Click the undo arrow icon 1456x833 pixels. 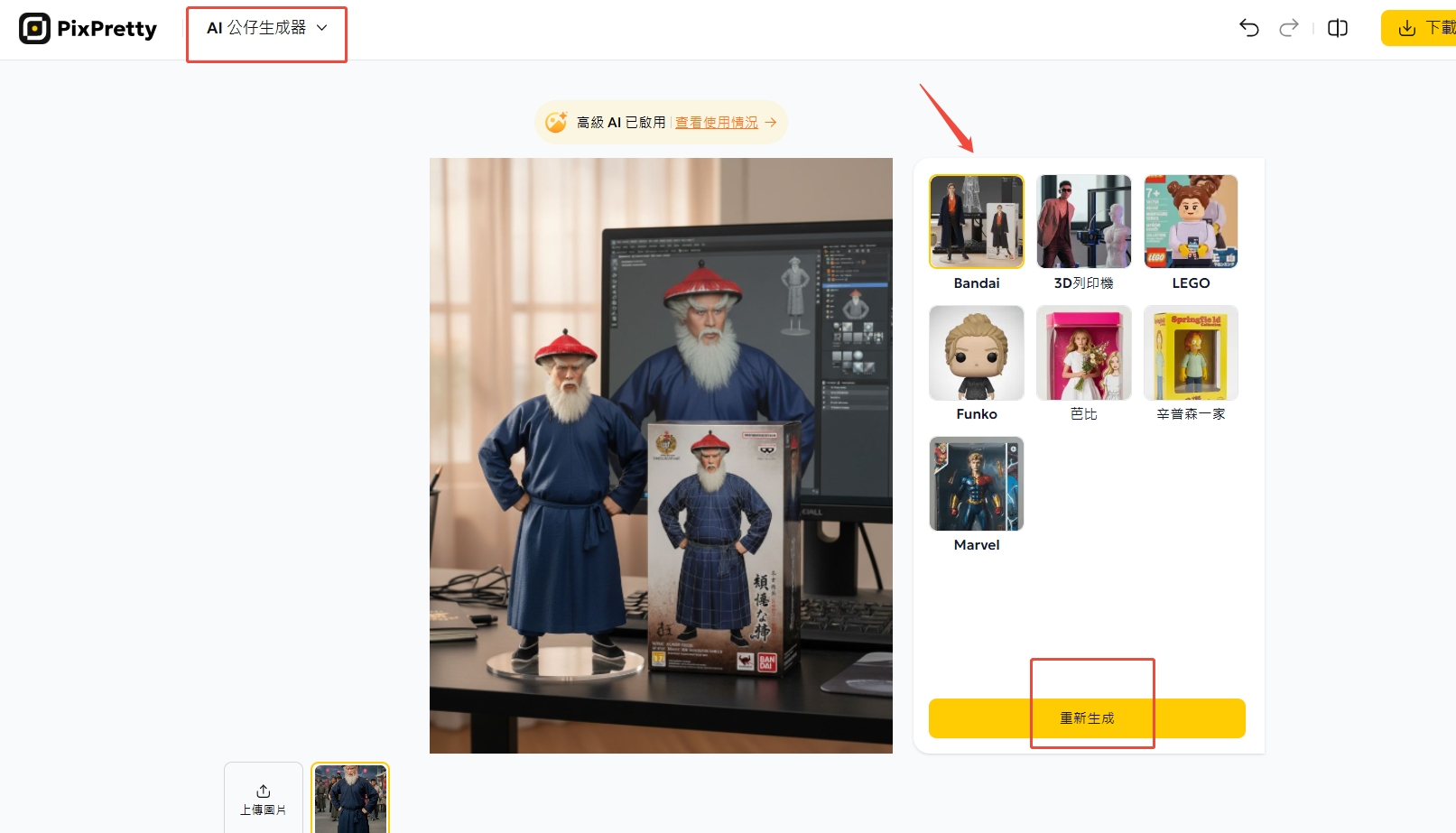coord(1248,28)
